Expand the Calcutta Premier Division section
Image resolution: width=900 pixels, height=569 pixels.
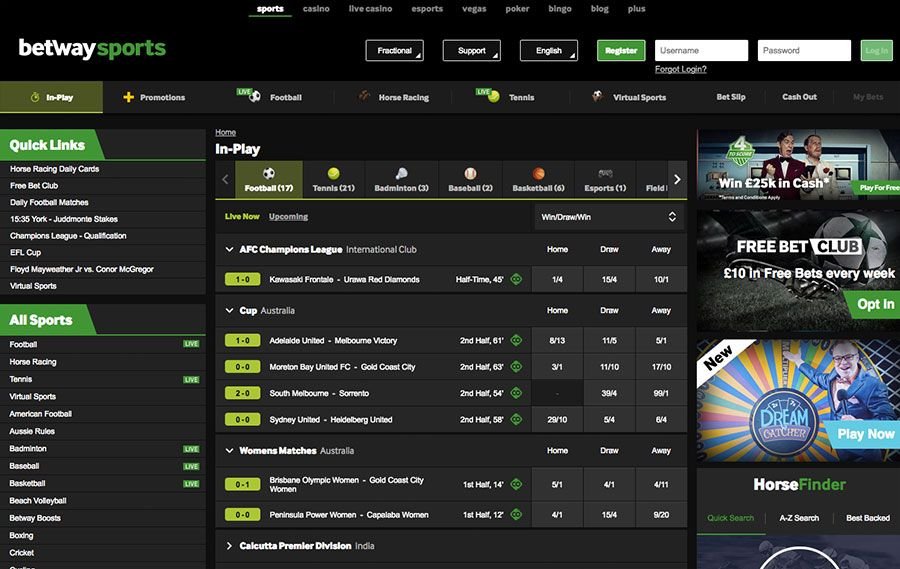(229, 546)
